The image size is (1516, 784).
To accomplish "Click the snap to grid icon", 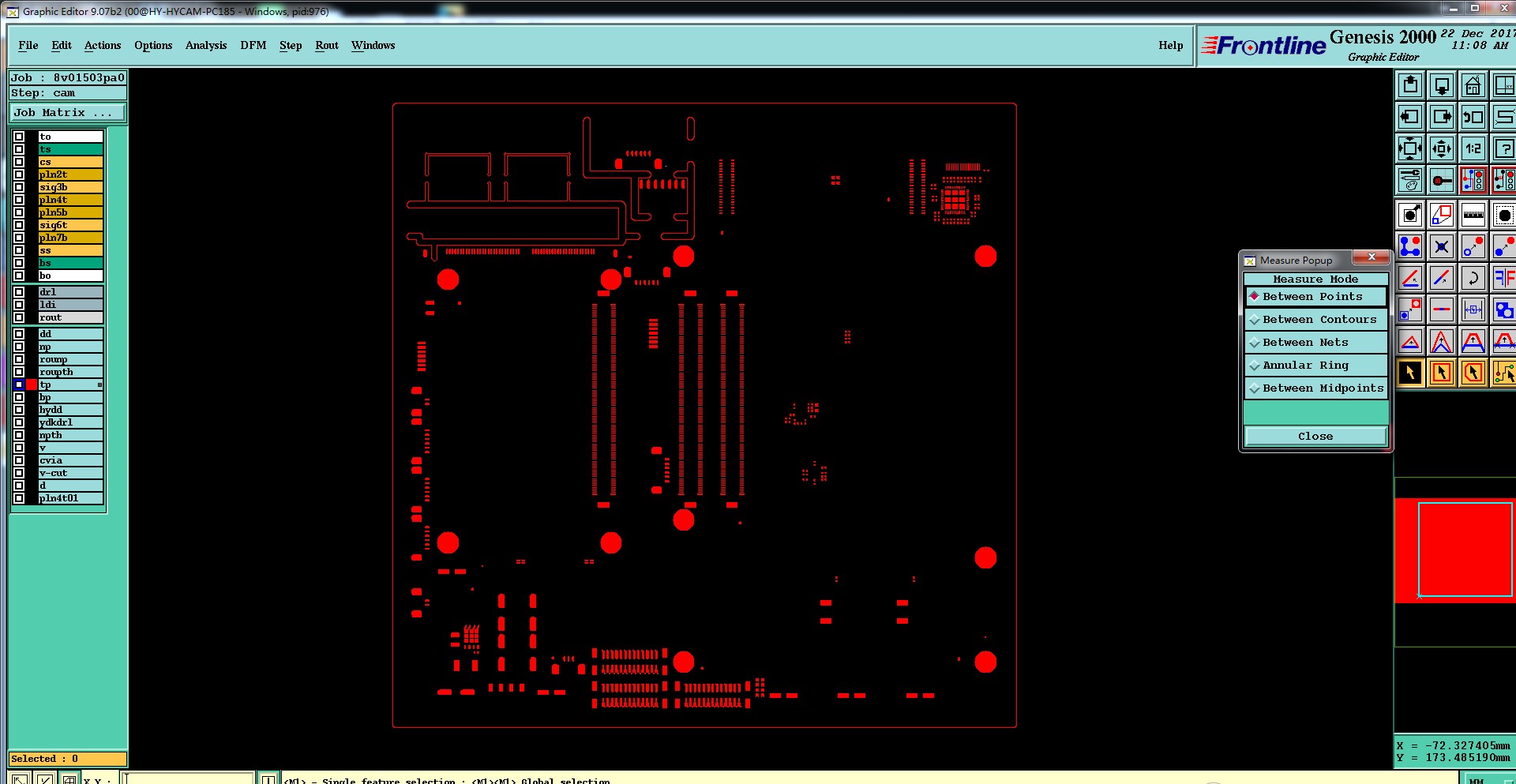I will pos(1442,180).
